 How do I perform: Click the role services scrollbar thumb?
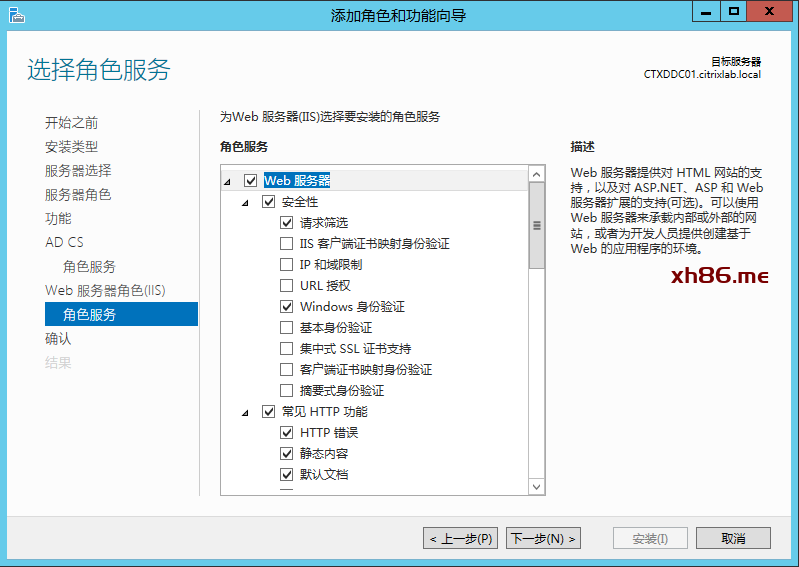[x=537, y=226]
